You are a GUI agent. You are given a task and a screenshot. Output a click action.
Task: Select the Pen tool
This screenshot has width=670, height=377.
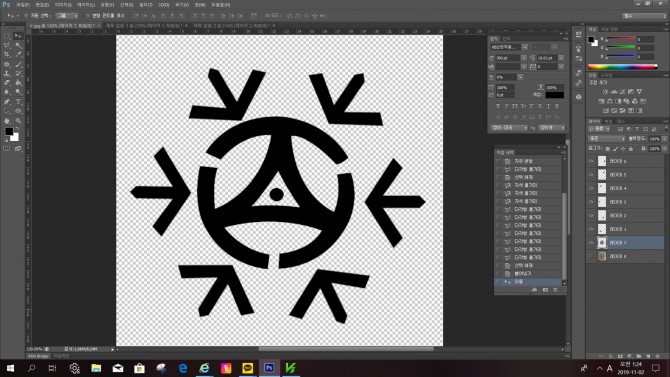7,102
